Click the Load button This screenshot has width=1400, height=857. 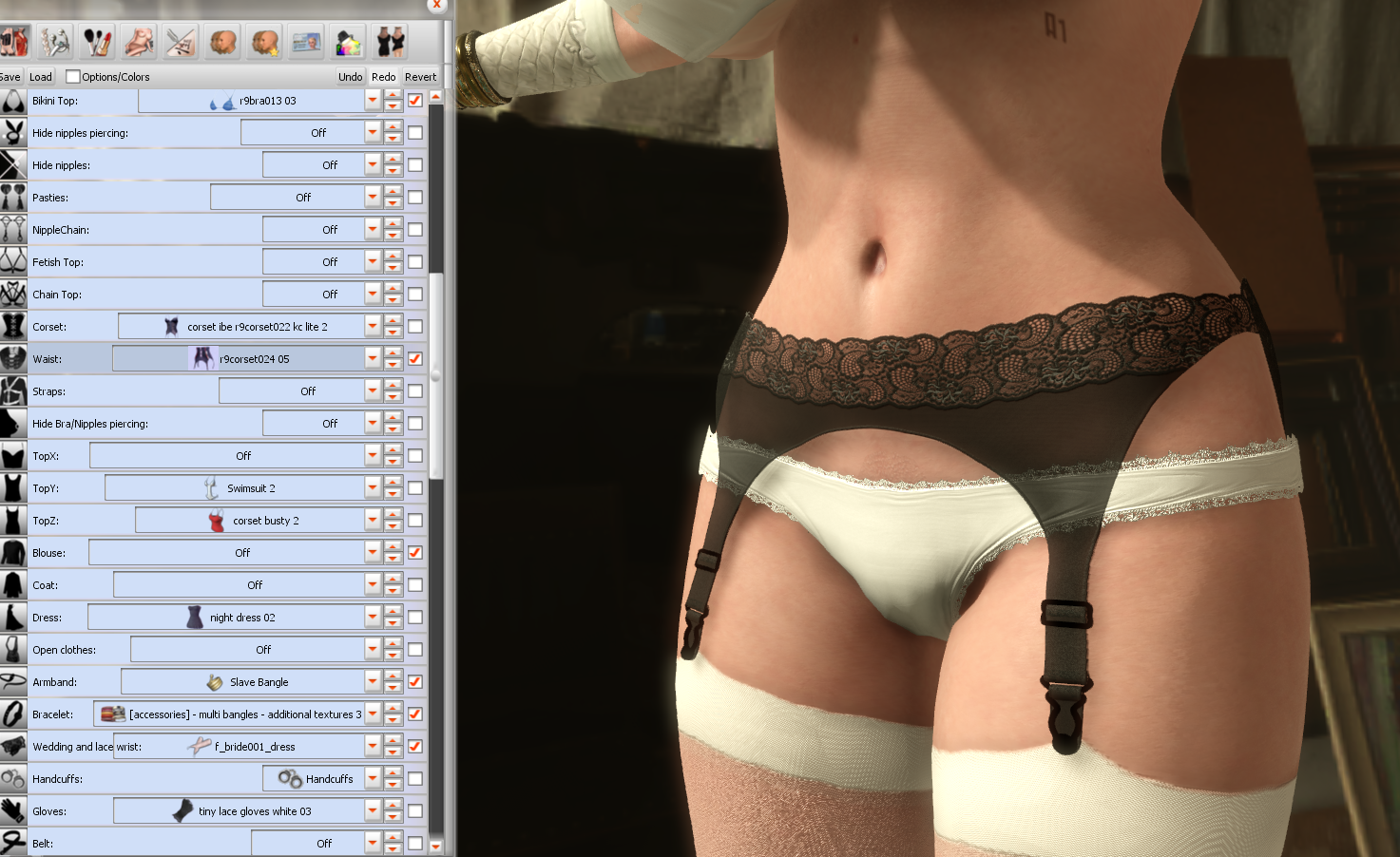click(x=41, y=76)
